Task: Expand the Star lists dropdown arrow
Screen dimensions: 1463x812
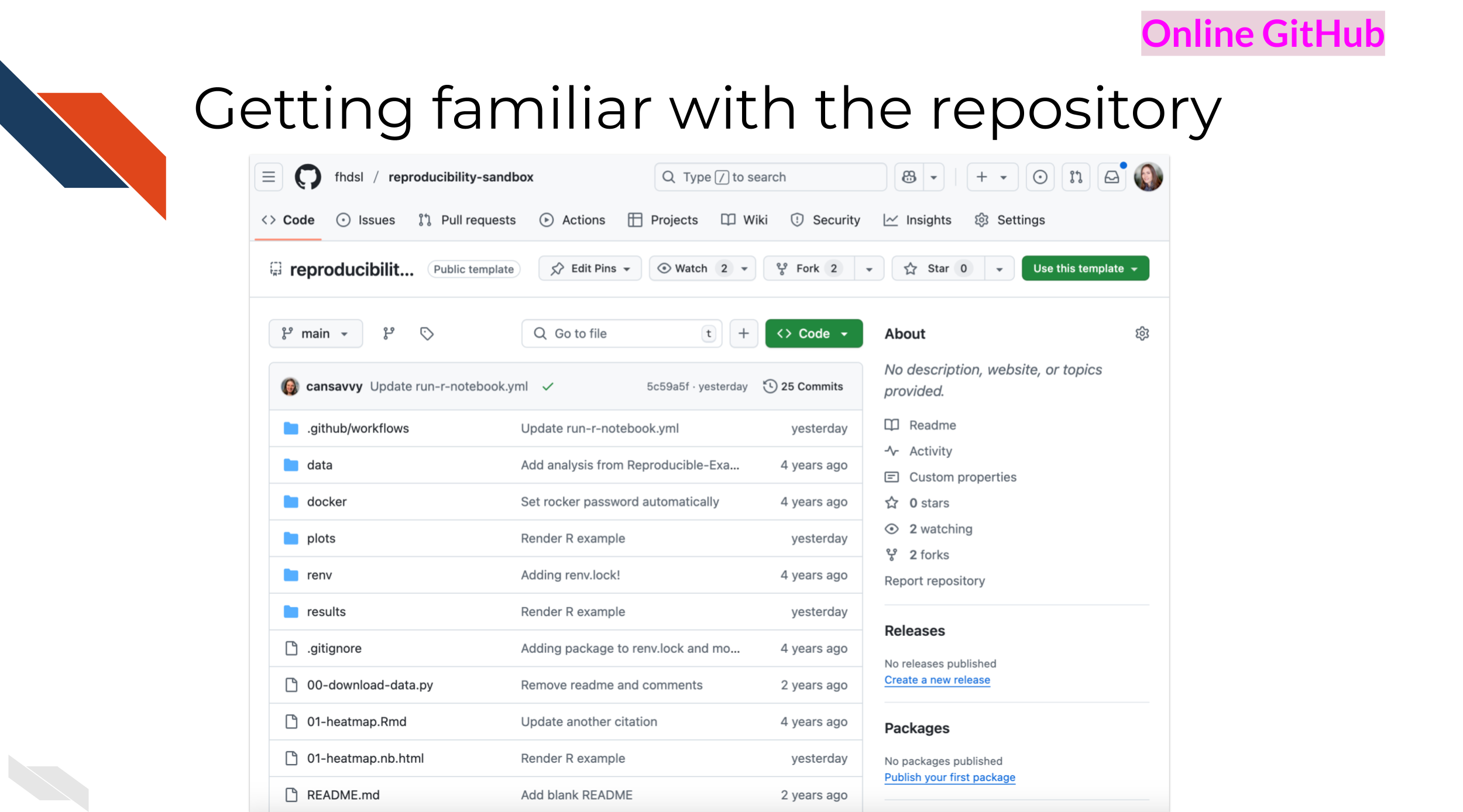Action: 1000,269
